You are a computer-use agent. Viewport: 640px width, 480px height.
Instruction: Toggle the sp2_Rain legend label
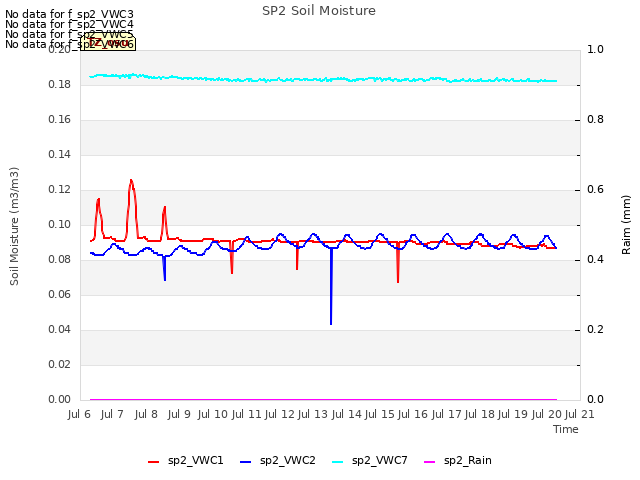(468, 460)
